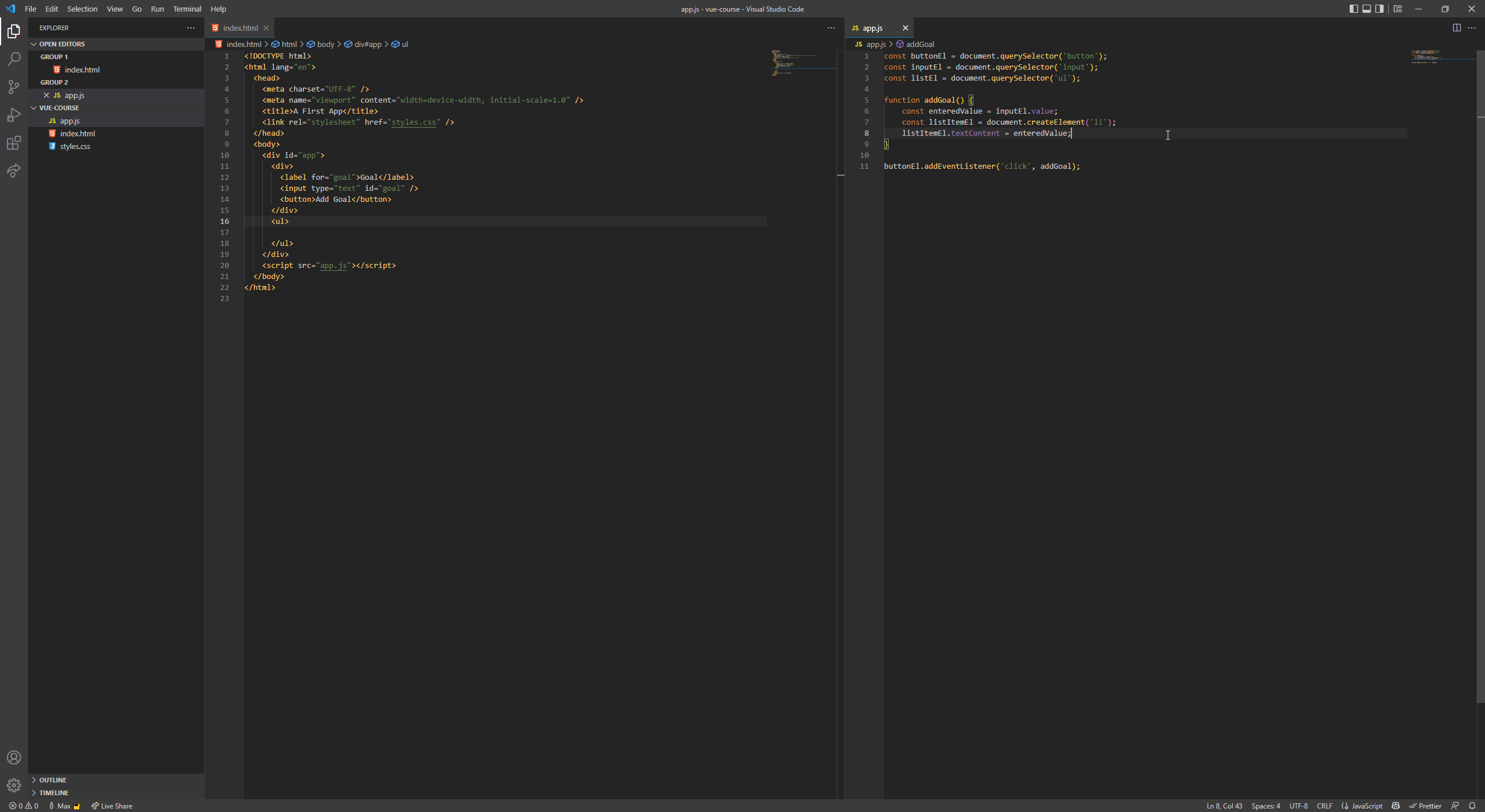Open the Search view in activity bar
1485x812 pixels.
[14, 59]
